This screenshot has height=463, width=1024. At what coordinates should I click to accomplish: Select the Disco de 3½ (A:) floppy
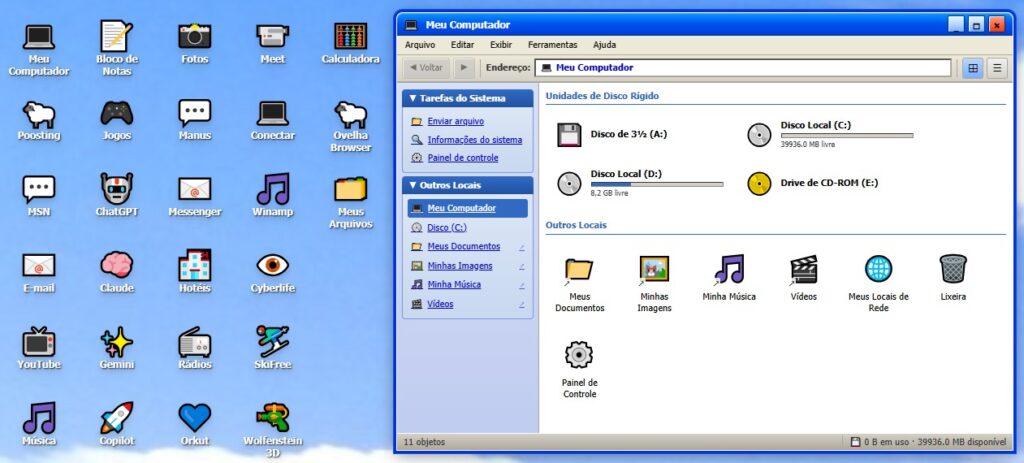pos(570,134)
